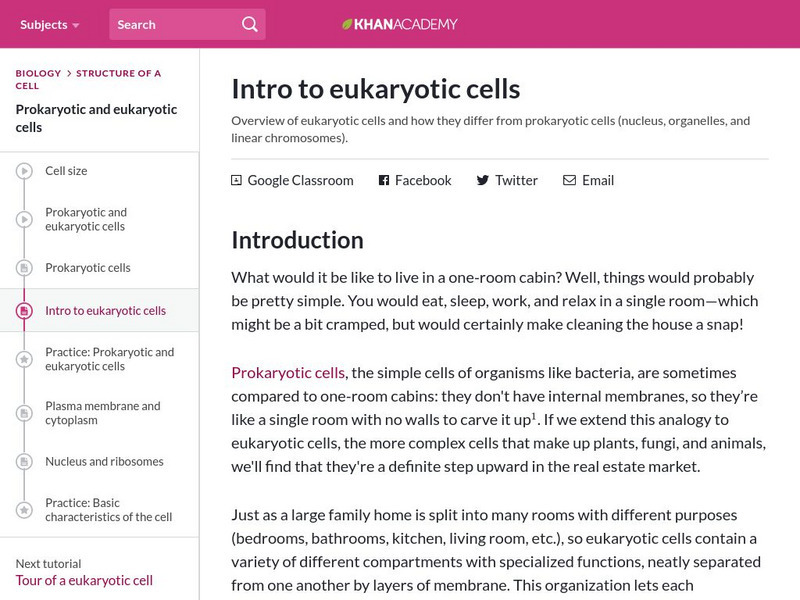Select Nucleus and ribosomes lesson
The height and width of the screenshot is (600, 800).
[x=104, y=462]
